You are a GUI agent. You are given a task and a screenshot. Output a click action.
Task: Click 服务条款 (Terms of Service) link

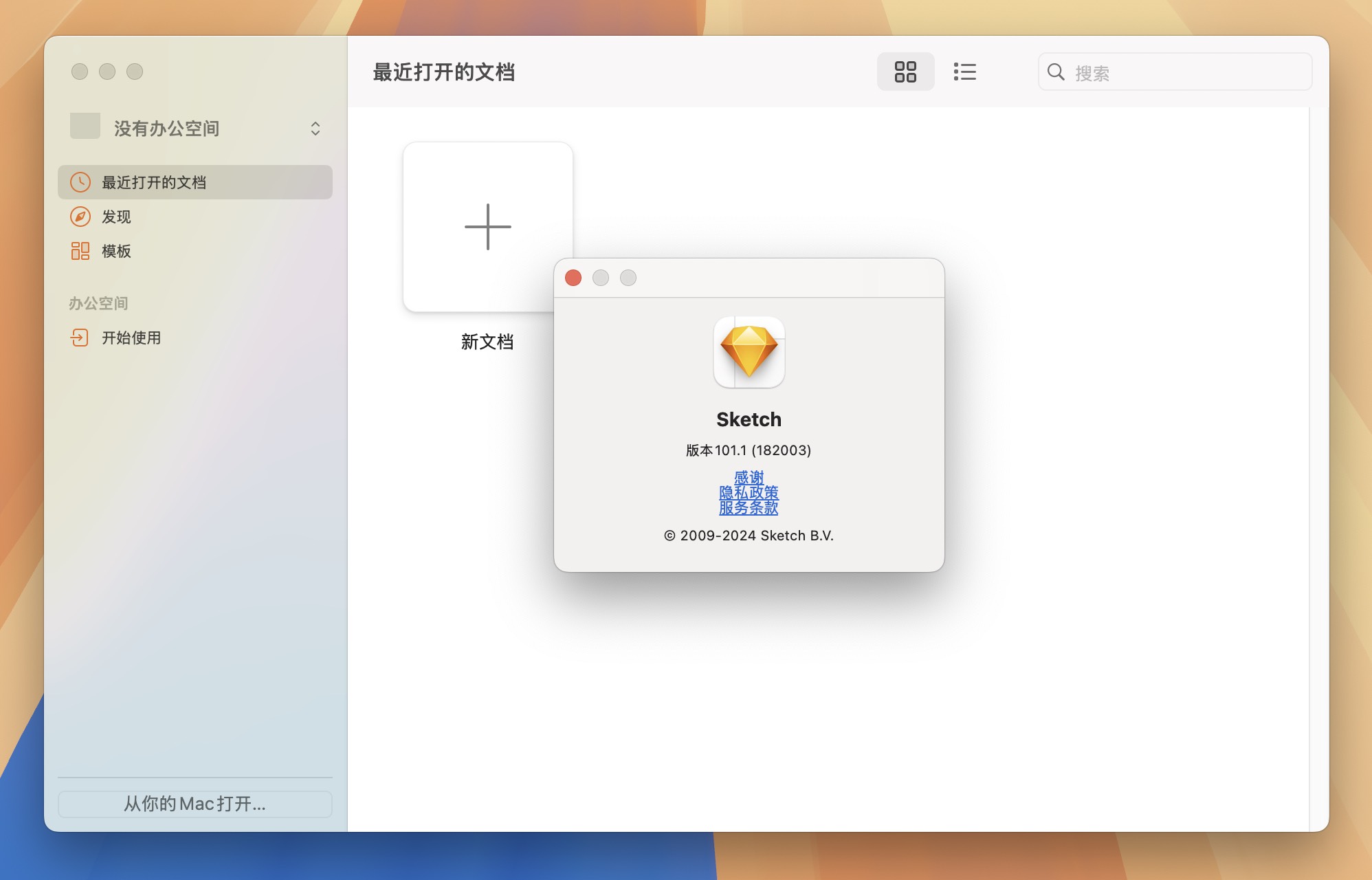pyautogui.click(x=748, y=508)
